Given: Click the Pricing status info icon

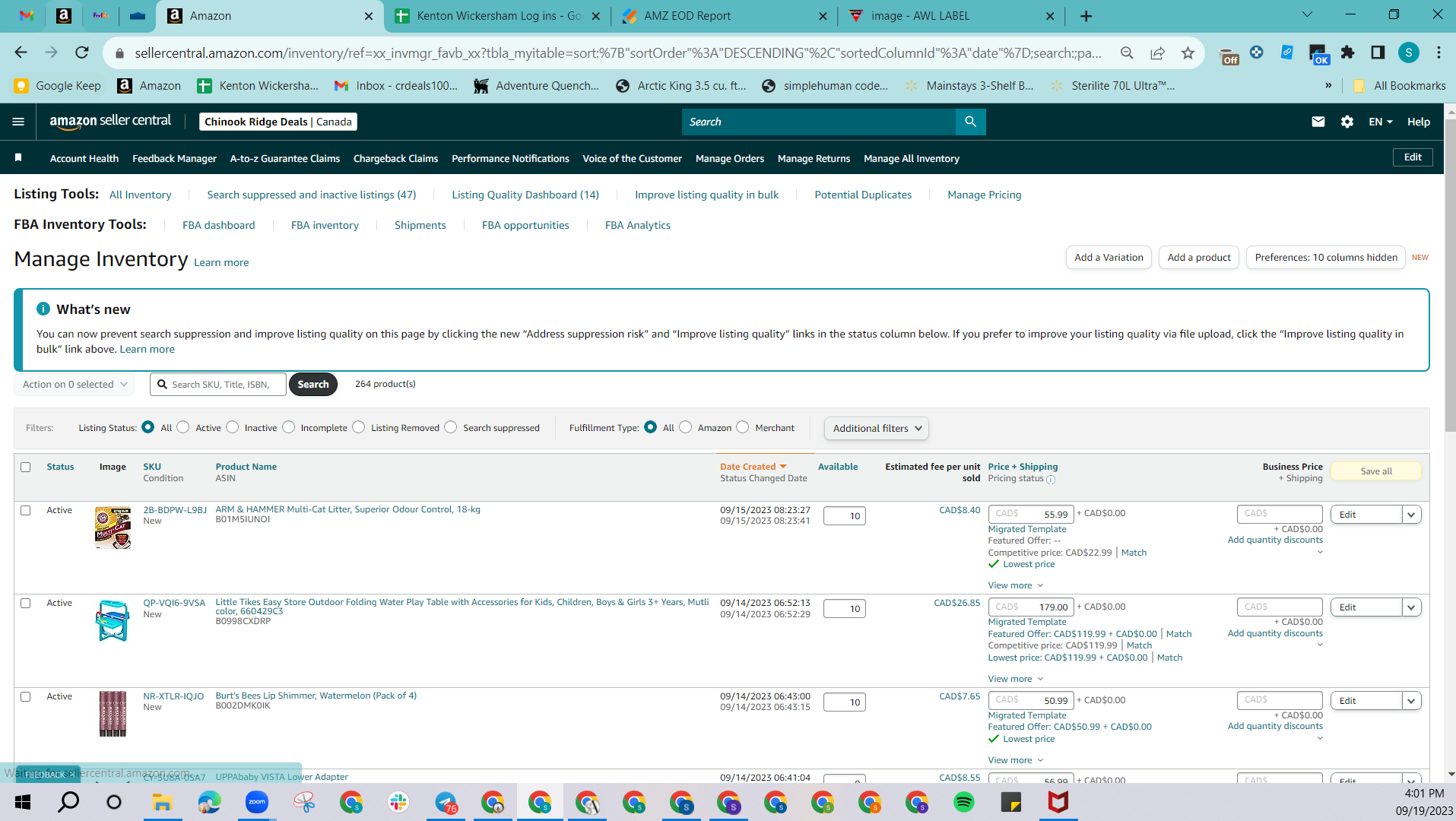Looking at the screenshot, I should coord(1051,480).
